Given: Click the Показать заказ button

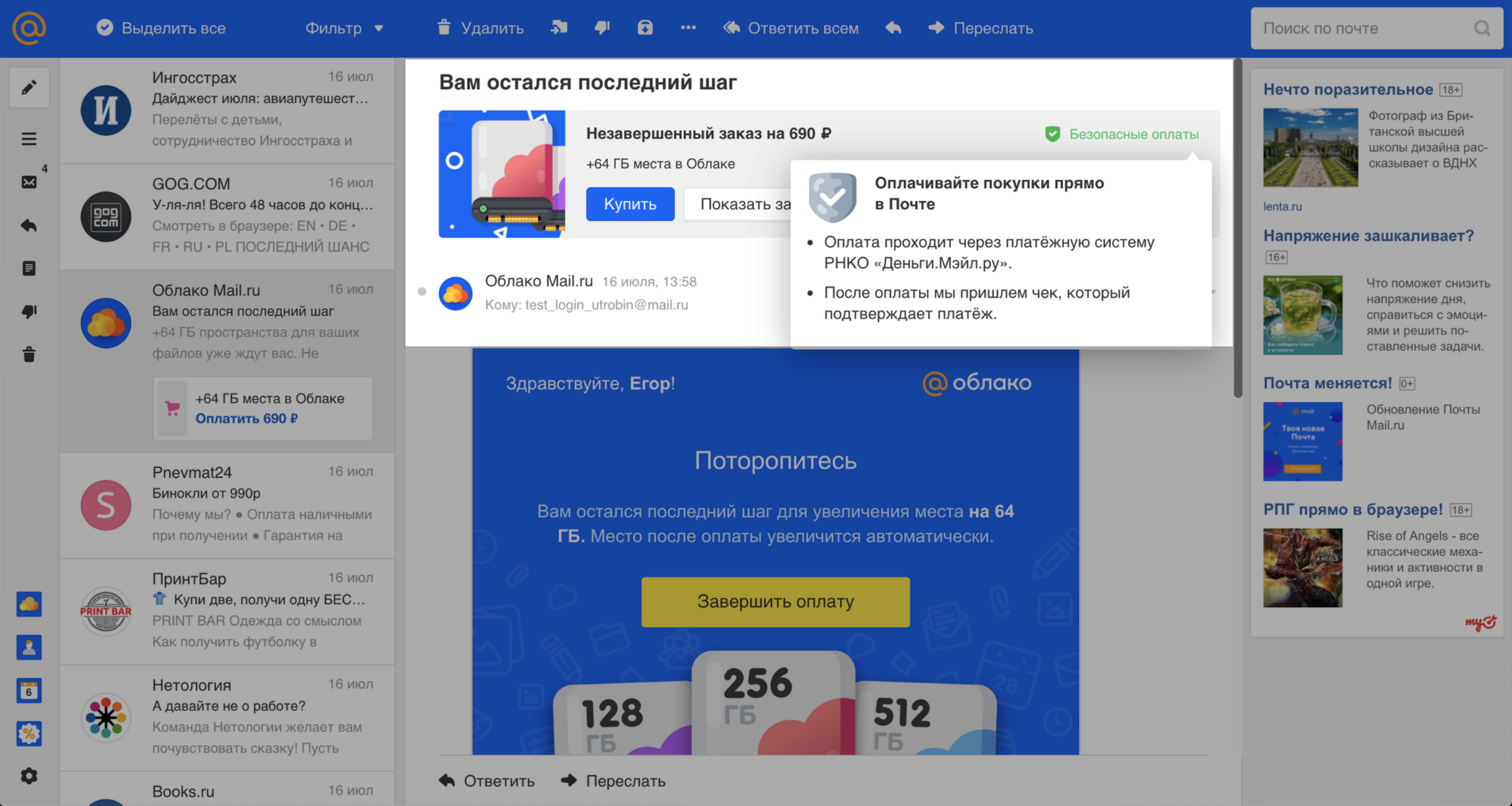Looking at the screenshot, I should click(x=737, y=204).
